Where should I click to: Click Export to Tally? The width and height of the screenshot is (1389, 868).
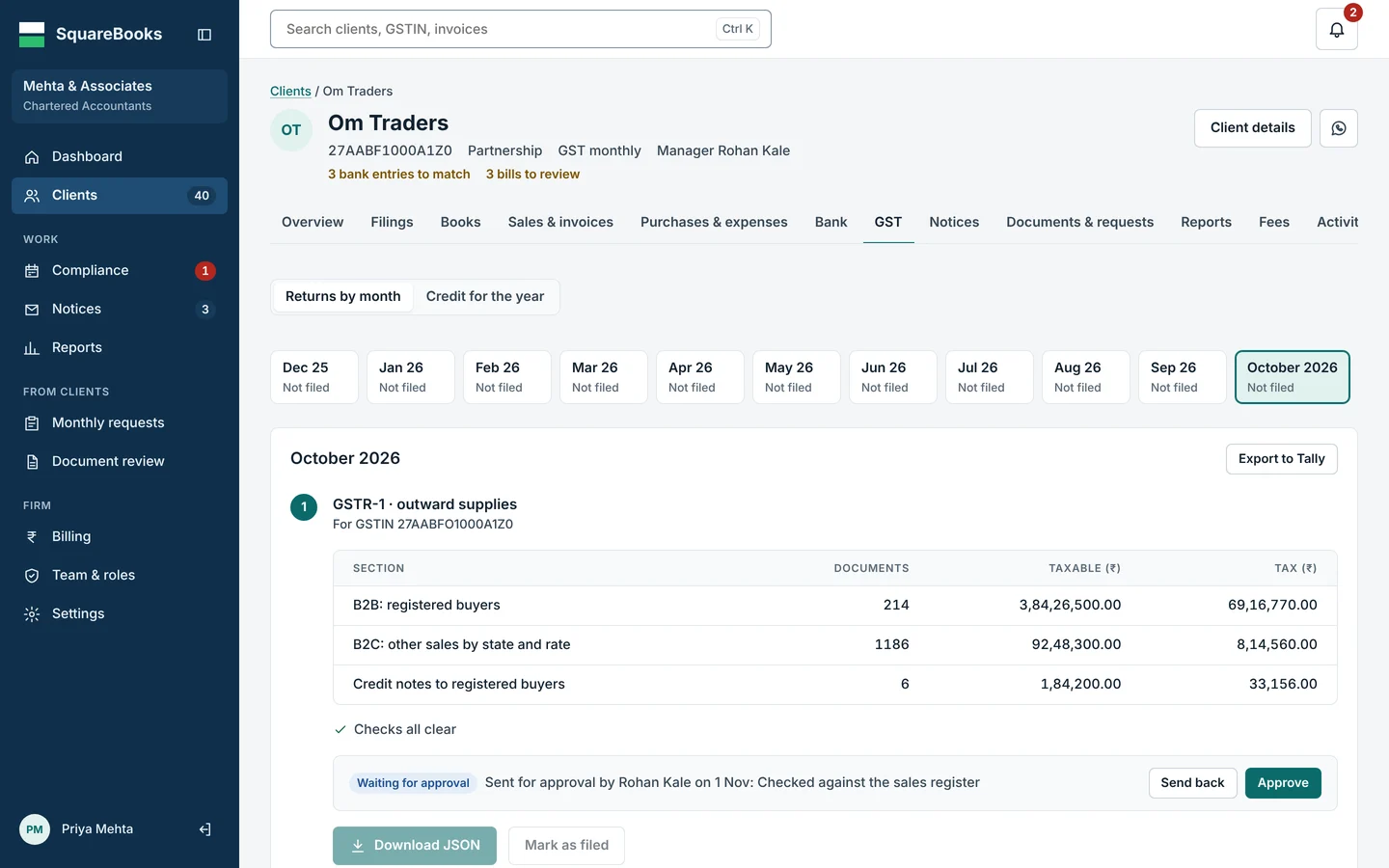tap(1281, 459)
